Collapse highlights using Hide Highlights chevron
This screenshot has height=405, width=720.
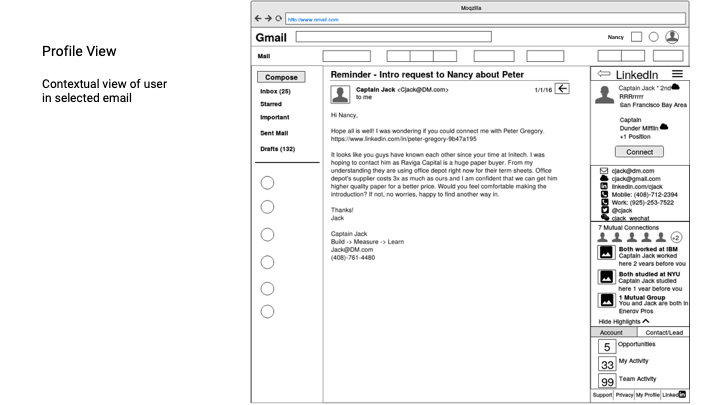point(645,321)
